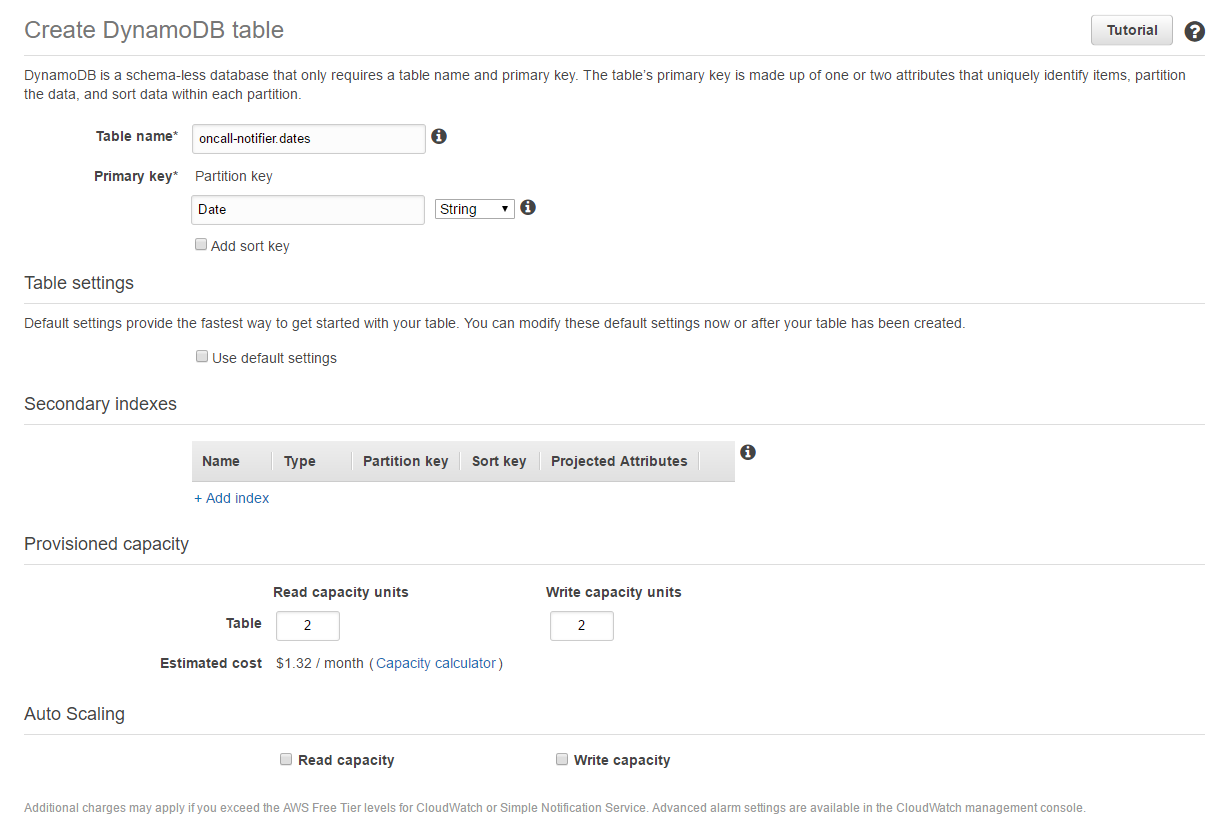Open the Capacity calculator link
Viewport: 1228px width, 825px height.
(436, 663)
